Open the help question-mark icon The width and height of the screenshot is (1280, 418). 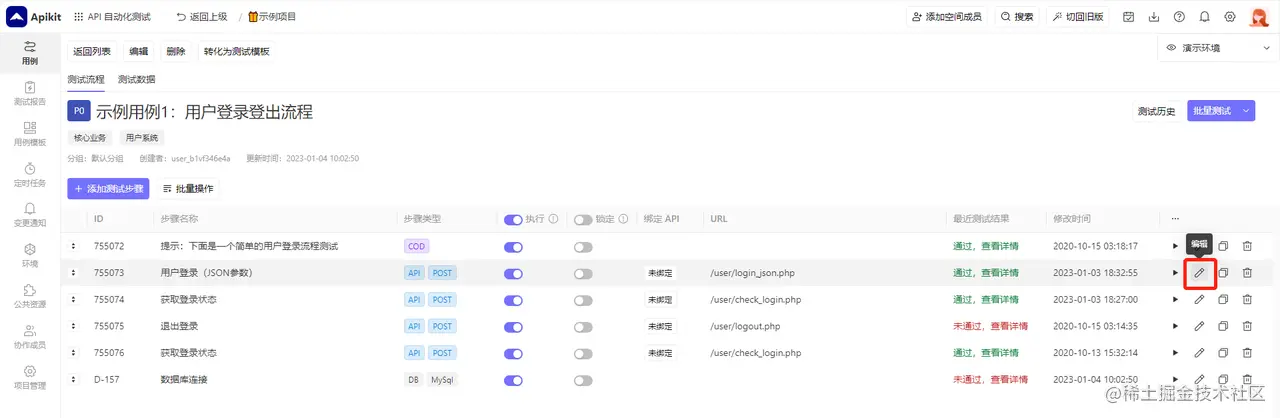pos(1179,17)
